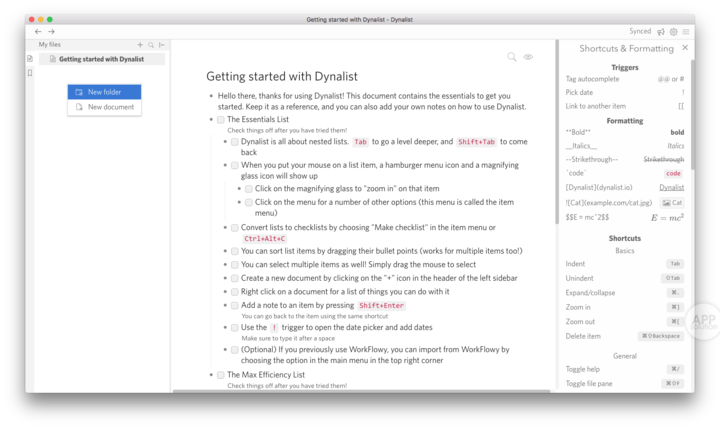Image resolution: width=720 pixels, height=429 pixels.
Task: Click the Ctrl+Alt+C code tag
Action: [x=264, y=239]
